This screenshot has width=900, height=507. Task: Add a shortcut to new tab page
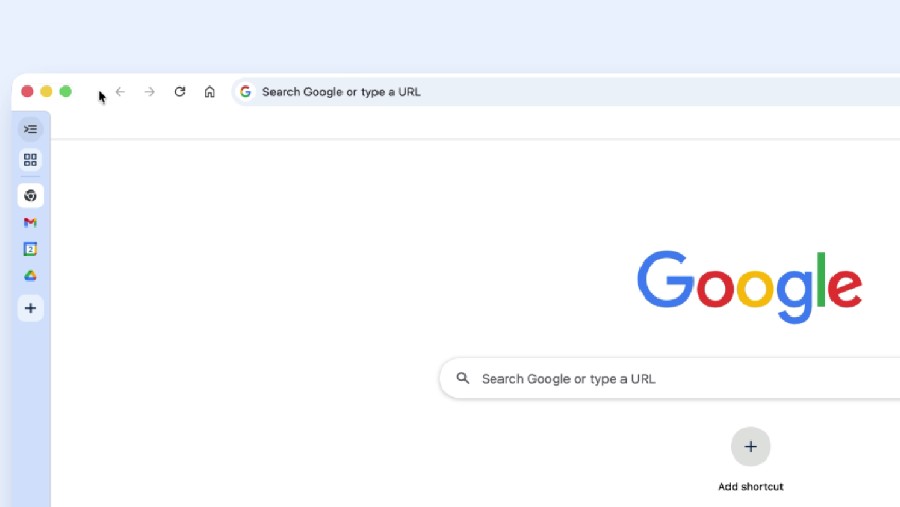pos(750,447)
